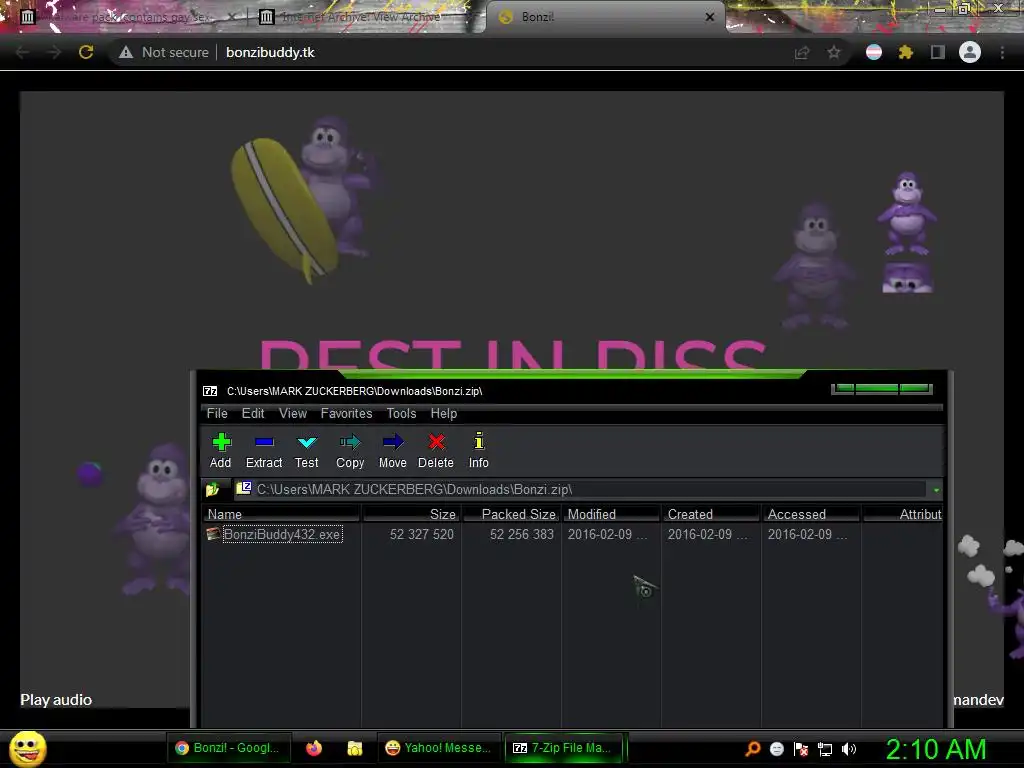Open the File menu in 7-Zip
The height and width of the screenshot is (768, 1024).
click(217, 413)
